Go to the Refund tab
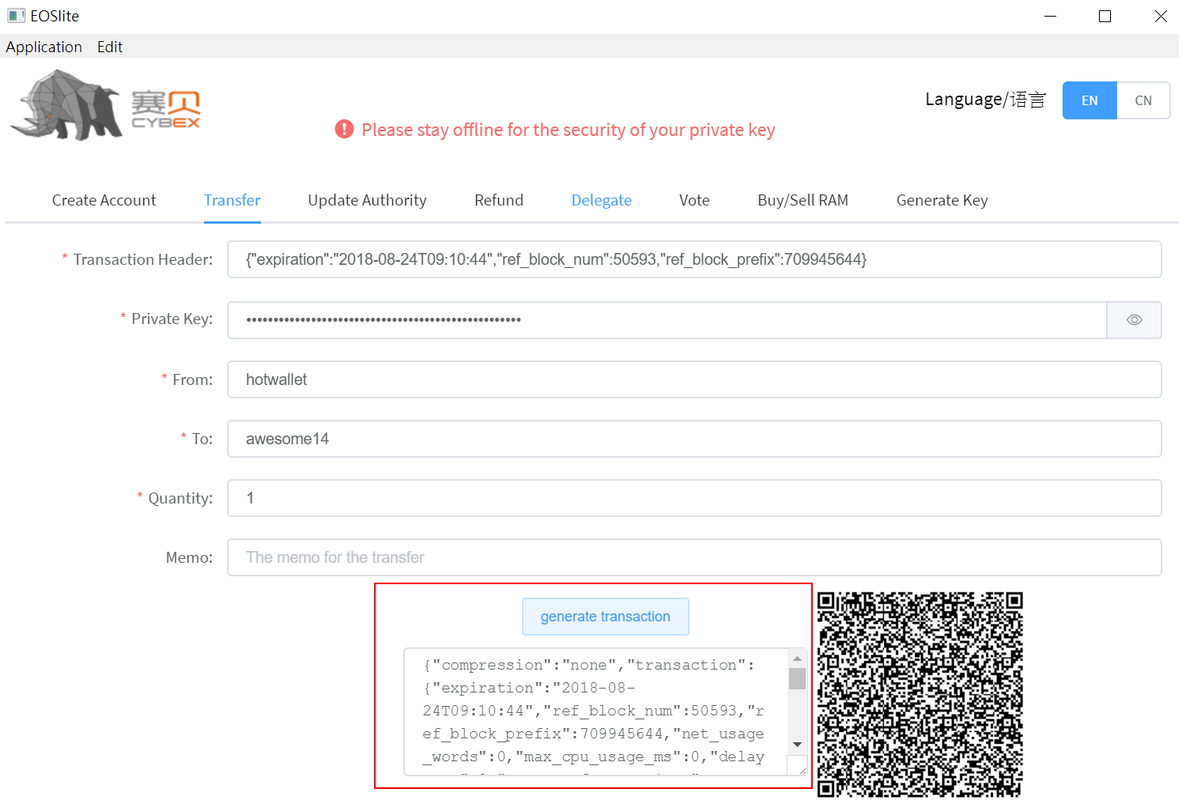1179x800 pixels. (499, 200)
